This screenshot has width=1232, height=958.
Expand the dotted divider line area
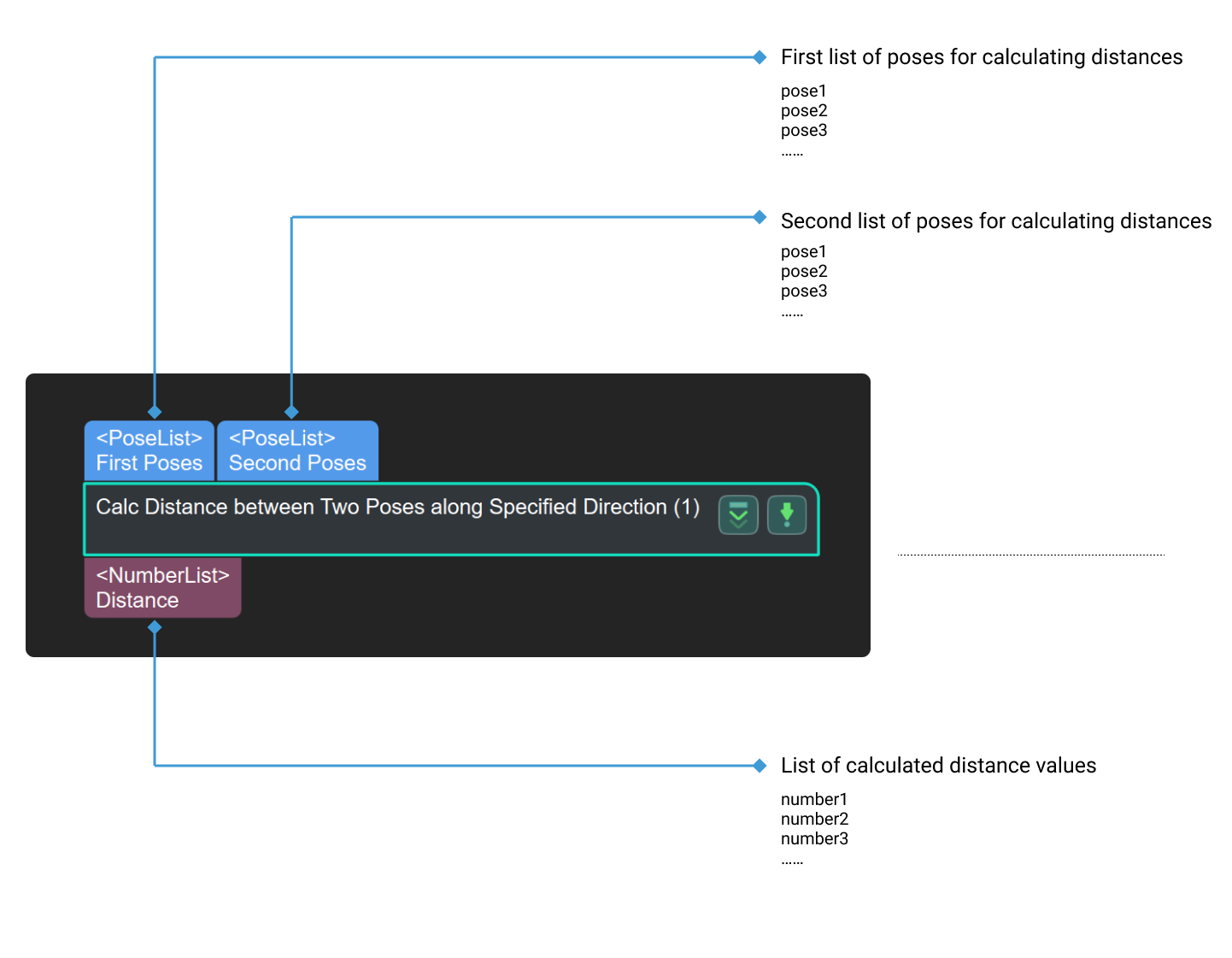pyautogui.click(x=1030, y=554)
